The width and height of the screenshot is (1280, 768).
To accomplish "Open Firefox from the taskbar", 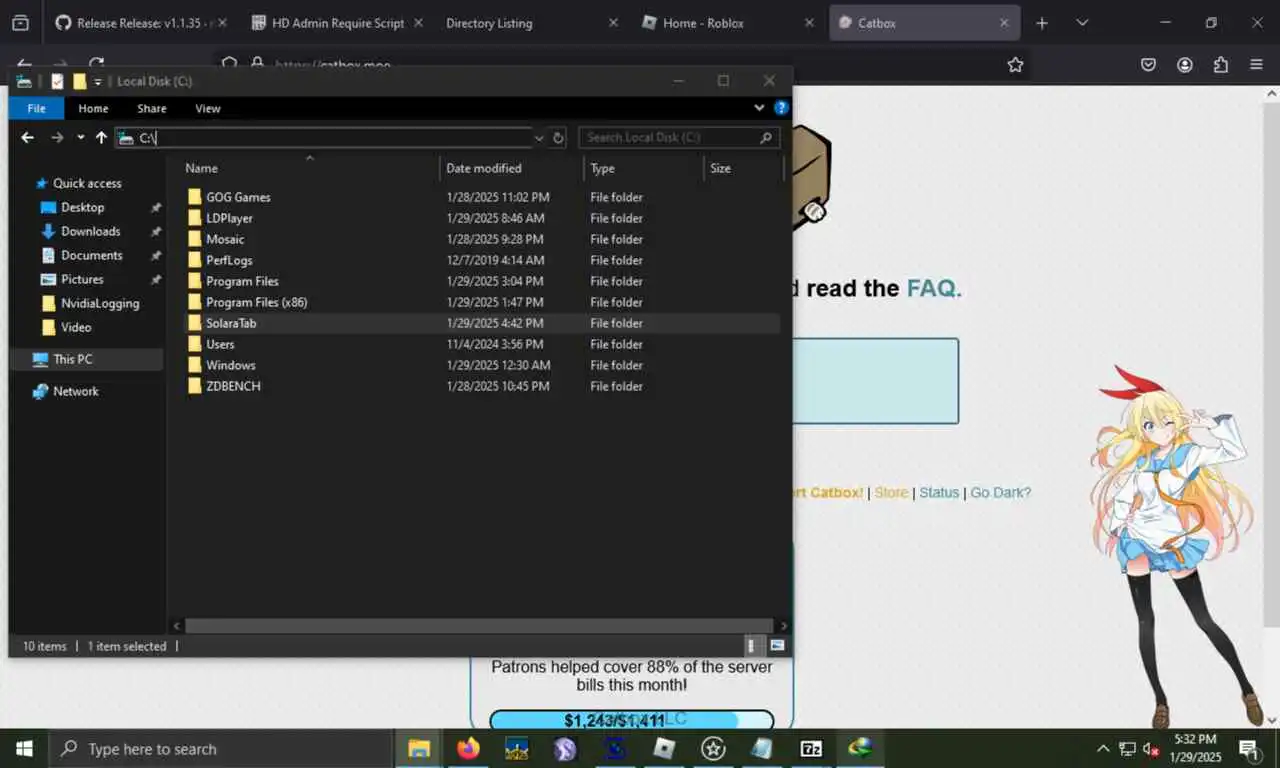I will click(x=467, y=748).
